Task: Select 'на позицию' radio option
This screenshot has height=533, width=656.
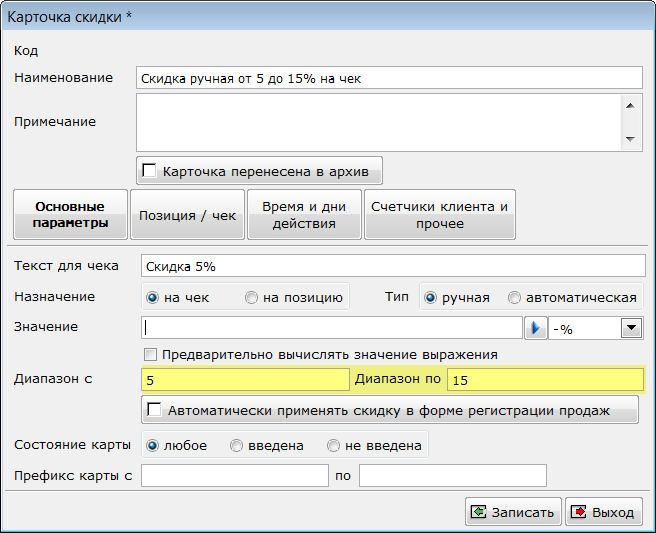Action: click(x=251, y=297)
